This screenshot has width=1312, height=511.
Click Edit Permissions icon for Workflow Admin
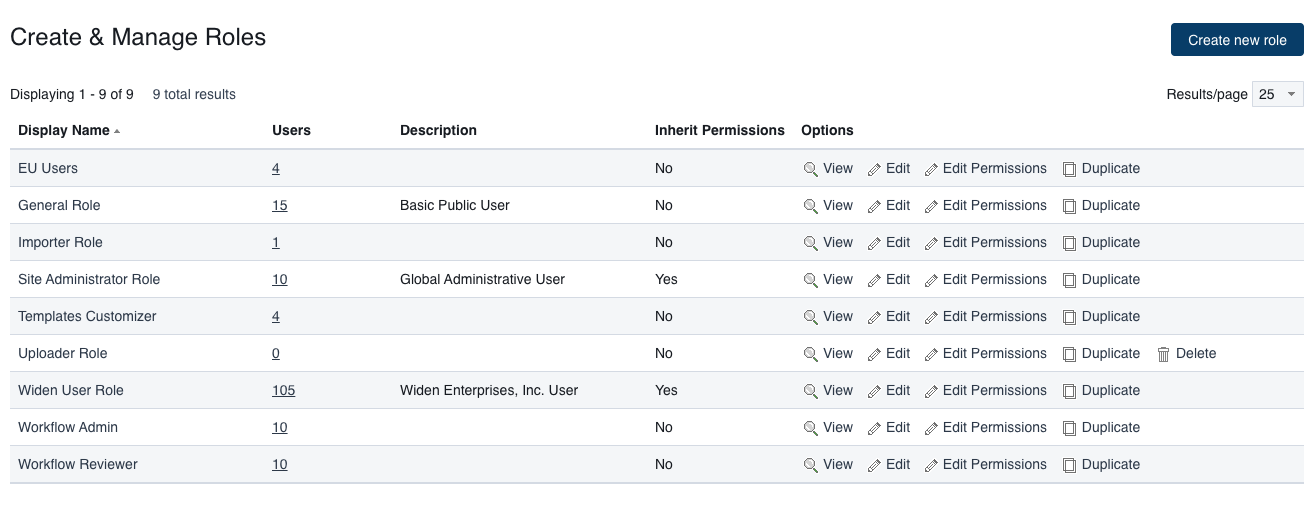pos(931,428)
